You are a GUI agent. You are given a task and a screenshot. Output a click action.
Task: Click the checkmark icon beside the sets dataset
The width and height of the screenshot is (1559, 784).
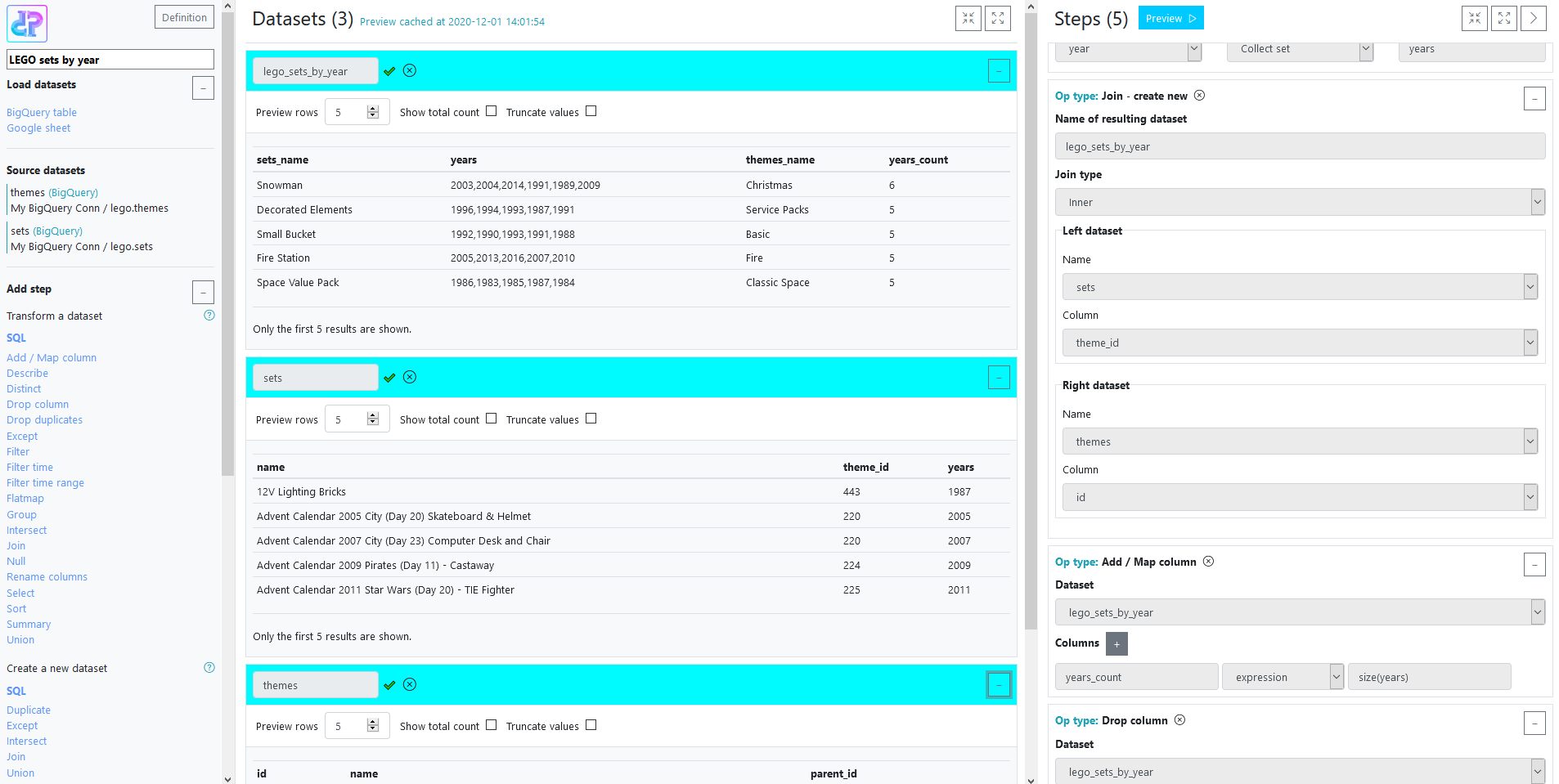[x=390, y=378]
